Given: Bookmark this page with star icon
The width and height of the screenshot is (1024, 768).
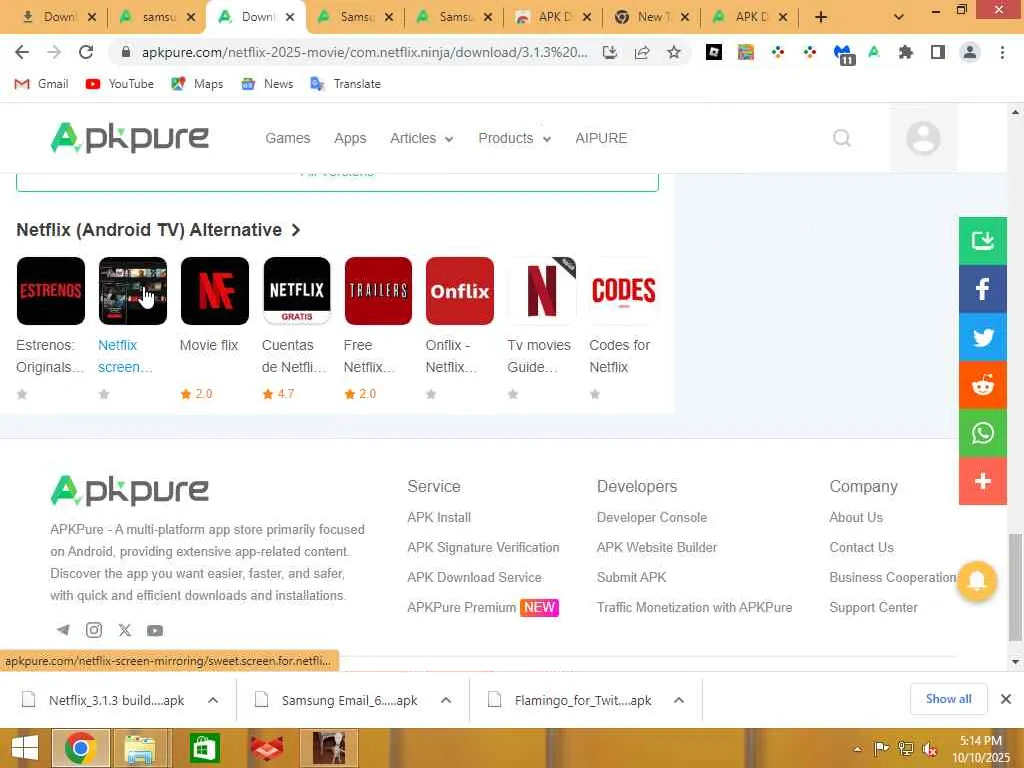Looking at the screenshot, I should click(674, 52).
